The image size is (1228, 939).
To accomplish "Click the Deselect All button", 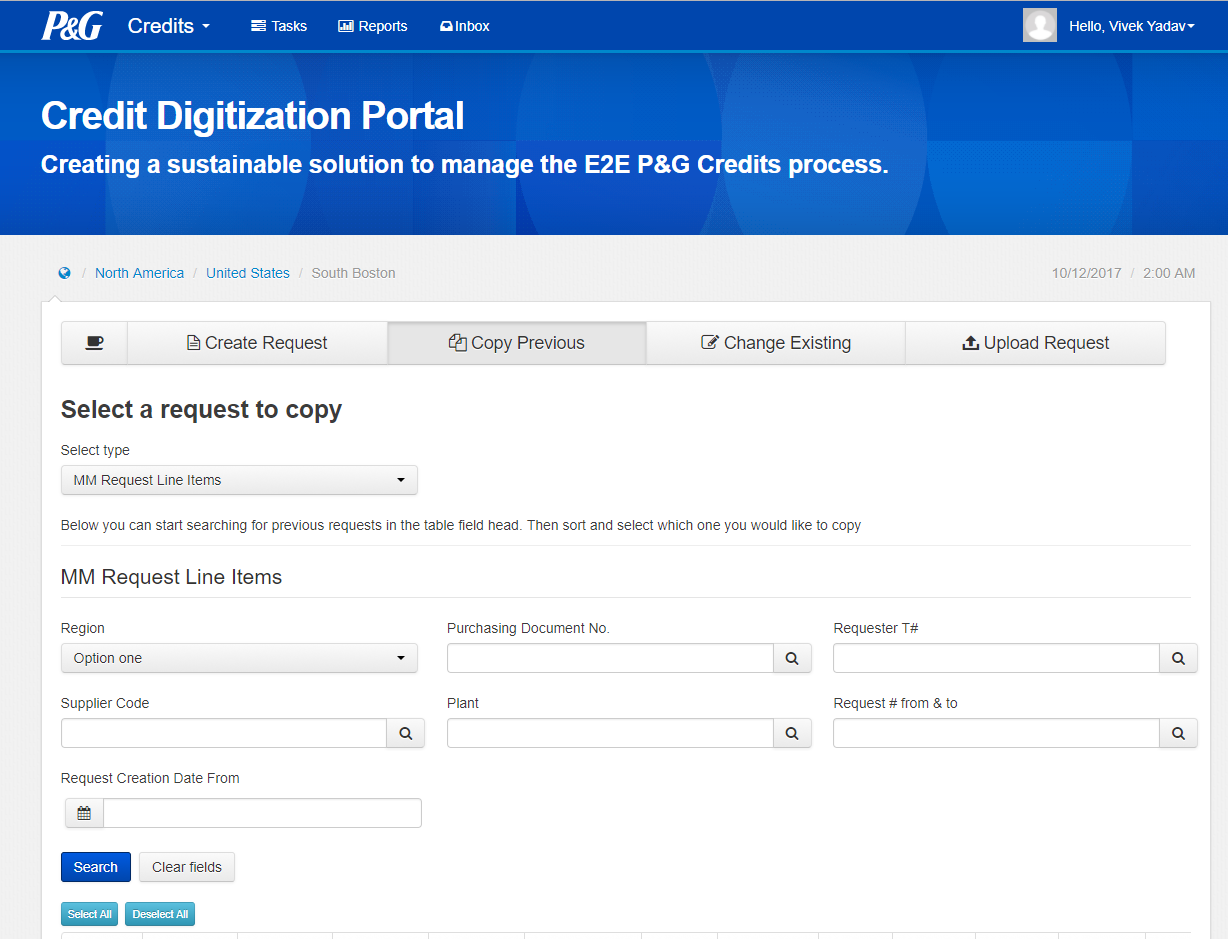I will tap(160, 914).
